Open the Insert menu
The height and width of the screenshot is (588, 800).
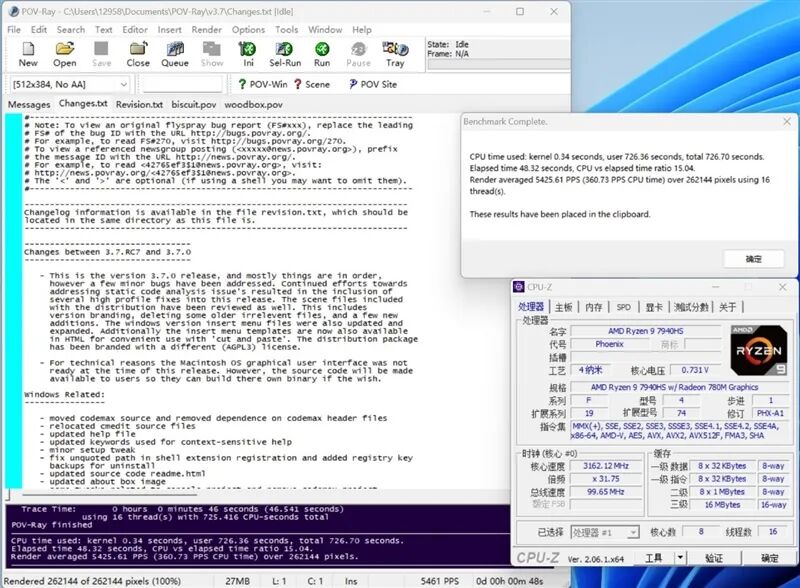[169, 30]
